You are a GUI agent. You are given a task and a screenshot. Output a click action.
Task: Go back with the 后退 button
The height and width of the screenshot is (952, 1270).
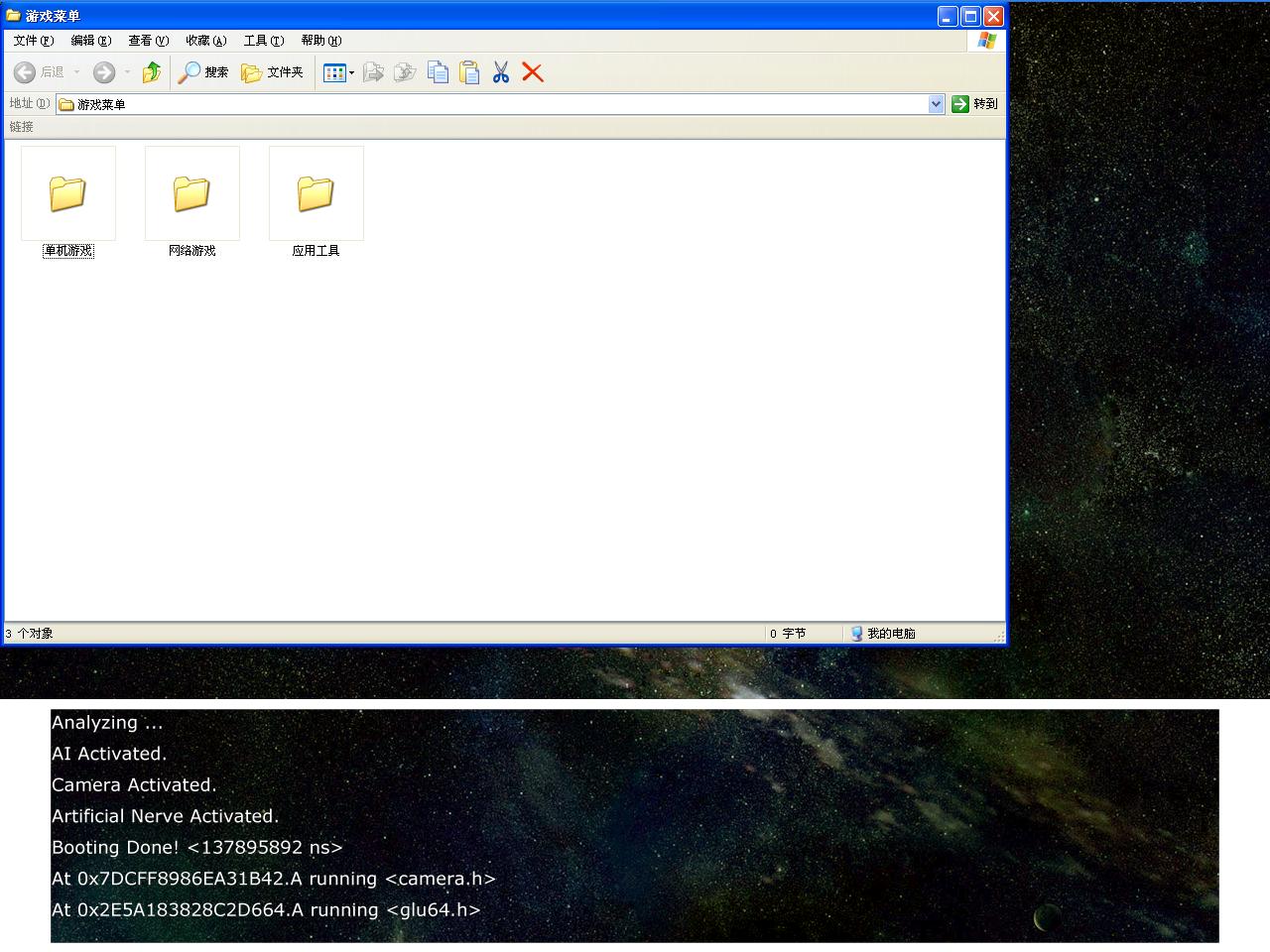pyautogui.click(x=40, y=72)
